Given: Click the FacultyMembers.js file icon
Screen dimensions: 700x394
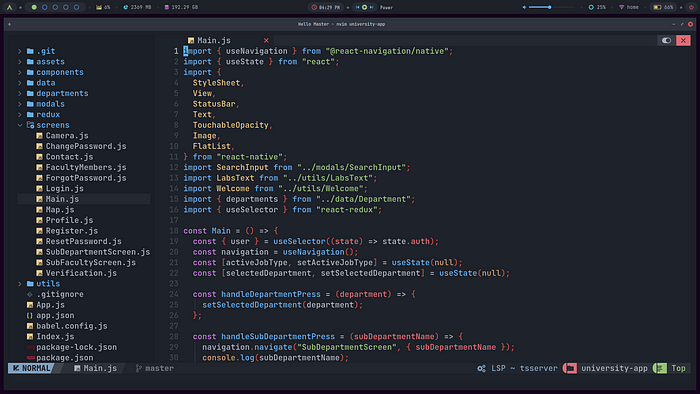Looking at the screenshot, I should click(39, 167).
